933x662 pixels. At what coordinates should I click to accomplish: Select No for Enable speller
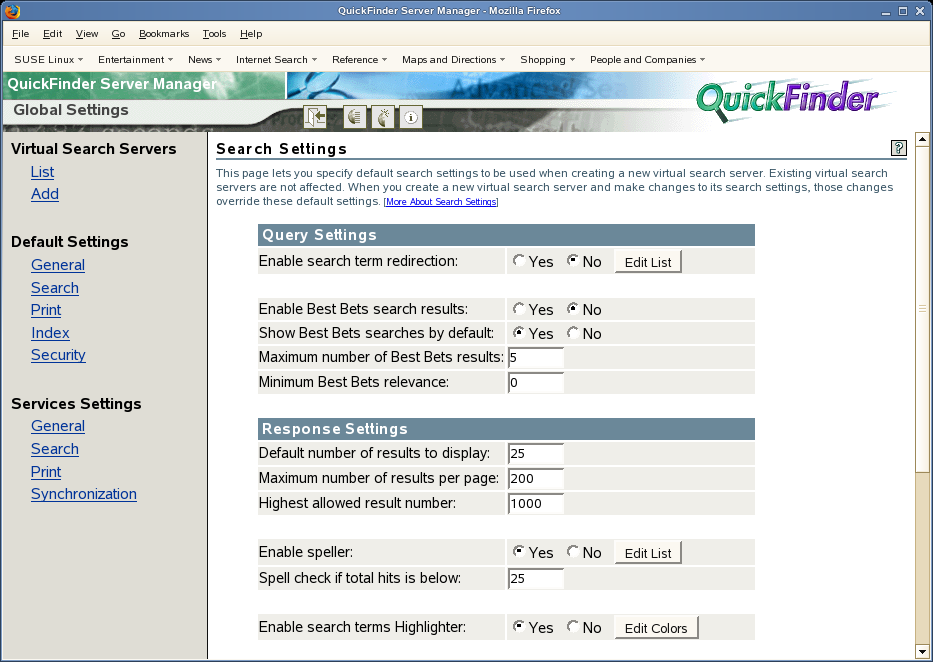tap(572, 551)
